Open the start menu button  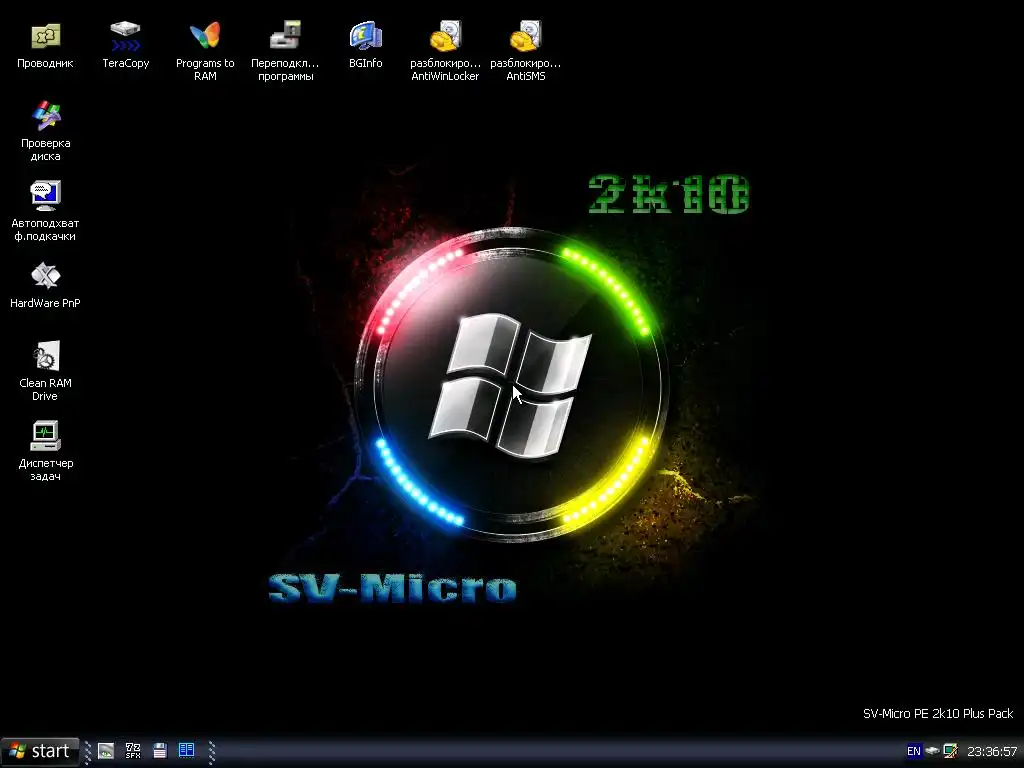(x=40, y=751)
